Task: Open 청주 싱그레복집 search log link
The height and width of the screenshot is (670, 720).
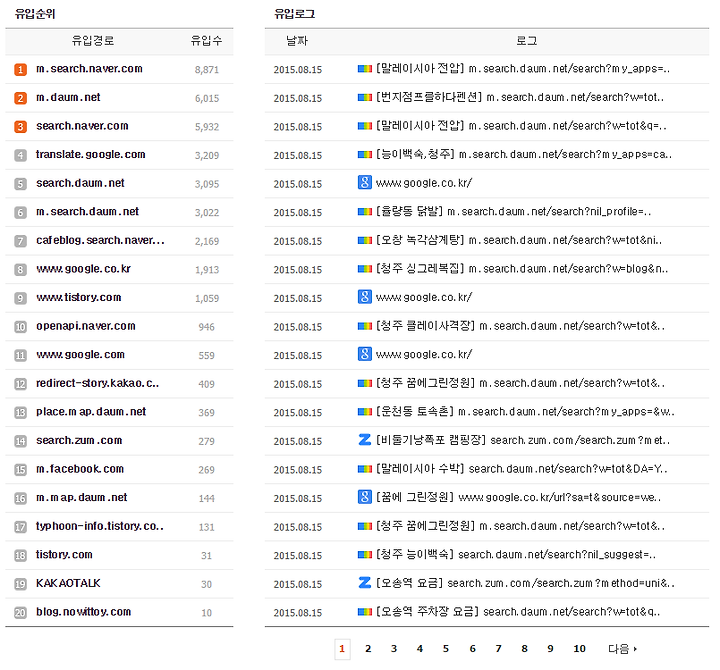Action: click(522, 269)
